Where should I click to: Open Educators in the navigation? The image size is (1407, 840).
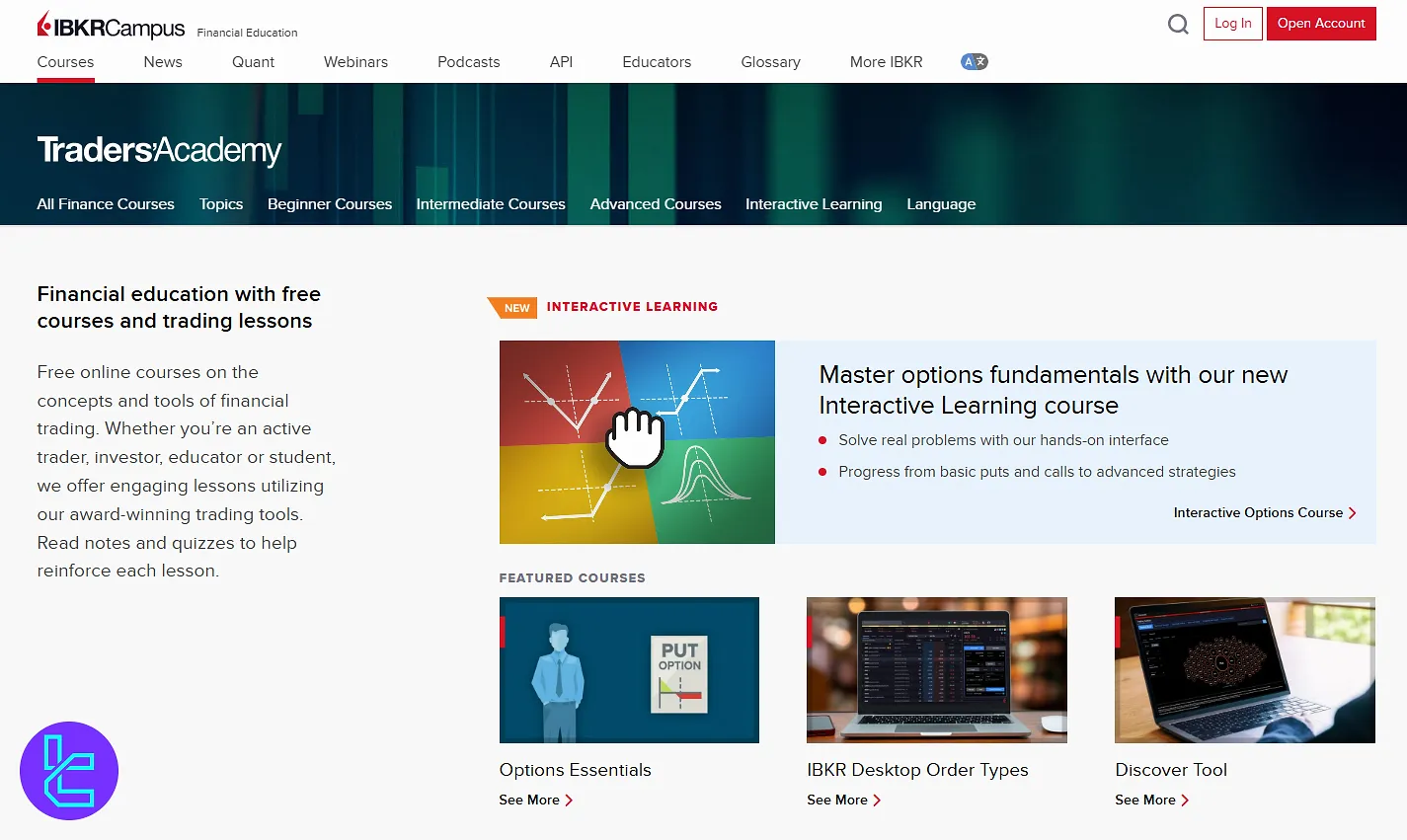(x=657, y=61)
